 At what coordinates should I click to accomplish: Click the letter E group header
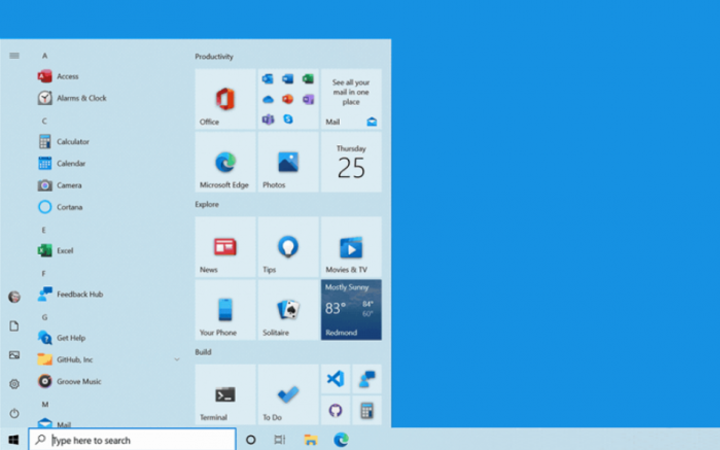coord(44,230)
